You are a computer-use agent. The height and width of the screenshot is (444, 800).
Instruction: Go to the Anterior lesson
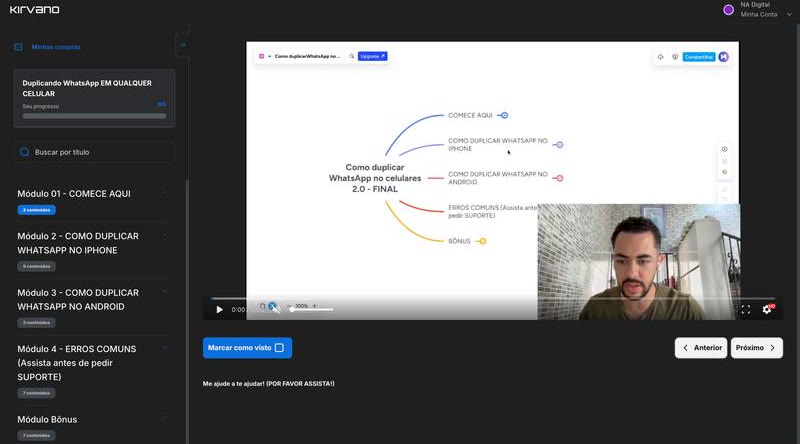tap(701, 348)
